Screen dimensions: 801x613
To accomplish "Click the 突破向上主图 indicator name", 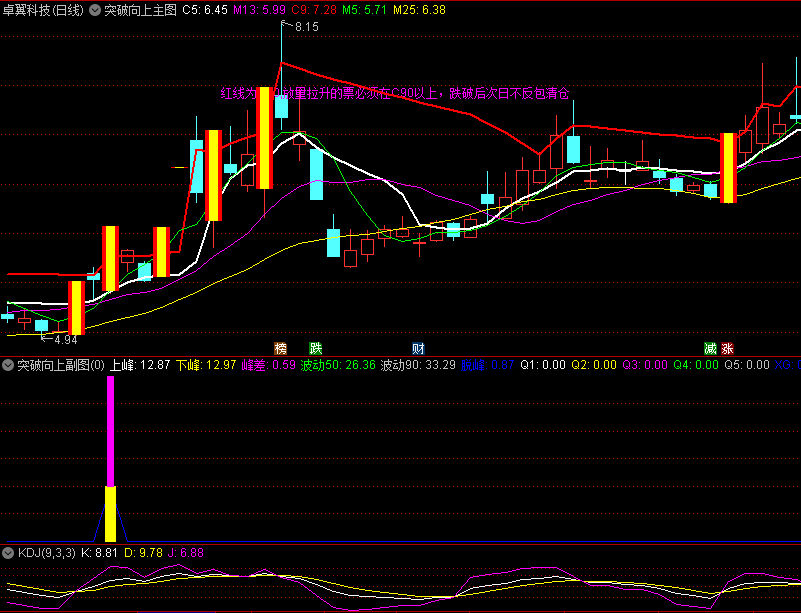I will [140, 10].
